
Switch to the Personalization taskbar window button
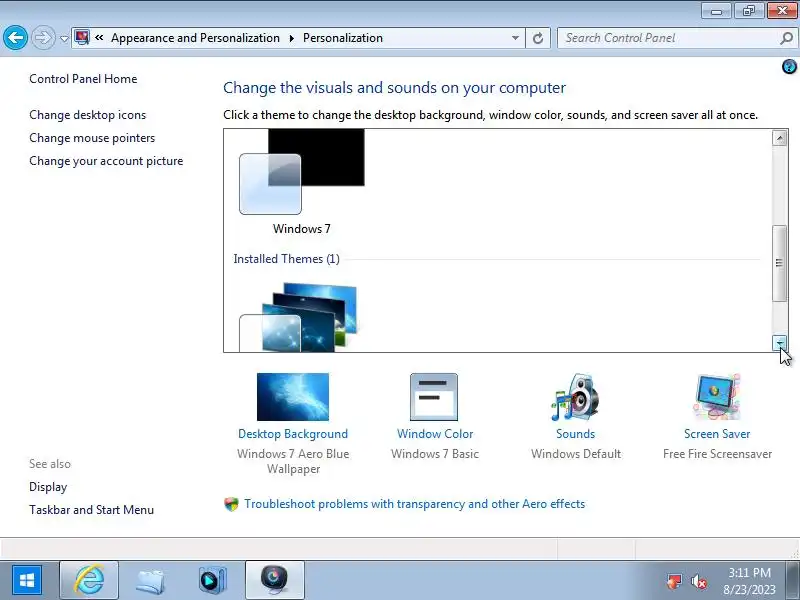pos(274,580)
